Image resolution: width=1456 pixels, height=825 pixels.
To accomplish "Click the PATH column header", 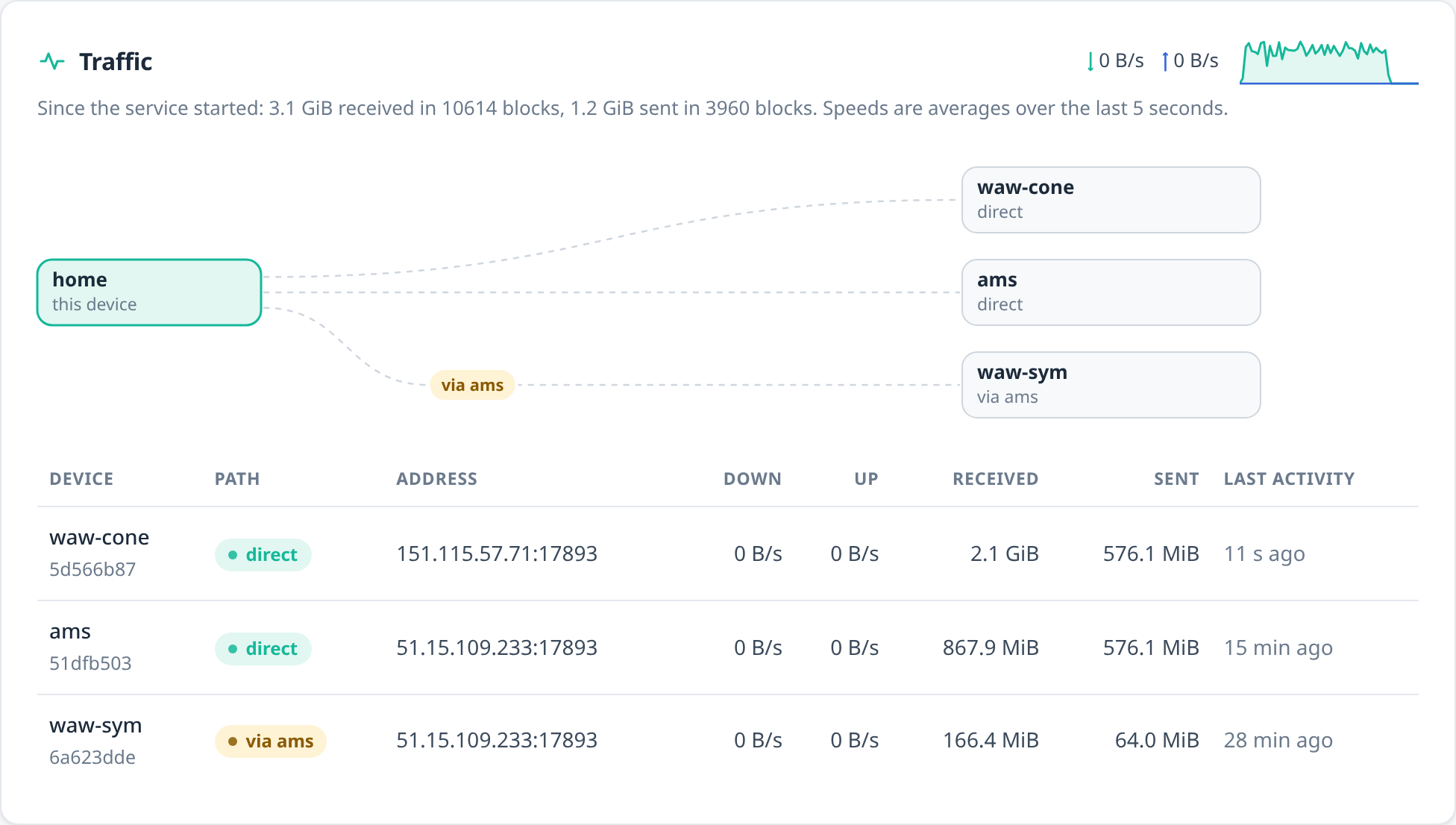I will 237,479.
